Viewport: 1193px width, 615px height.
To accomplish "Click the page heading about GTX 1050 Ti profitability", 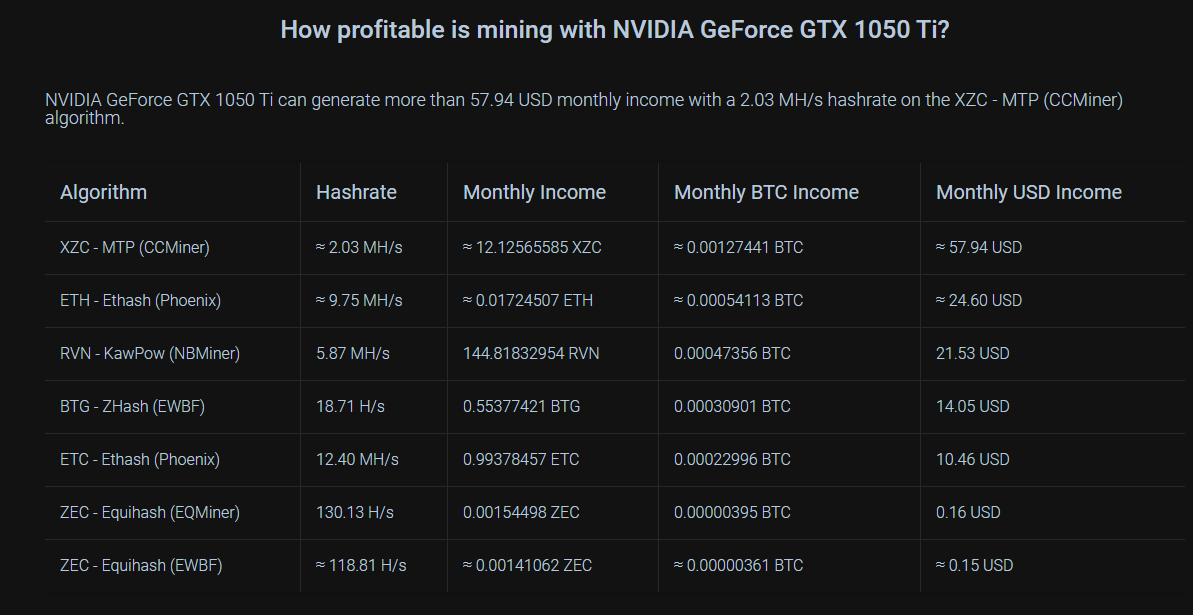I will (614, 29).
